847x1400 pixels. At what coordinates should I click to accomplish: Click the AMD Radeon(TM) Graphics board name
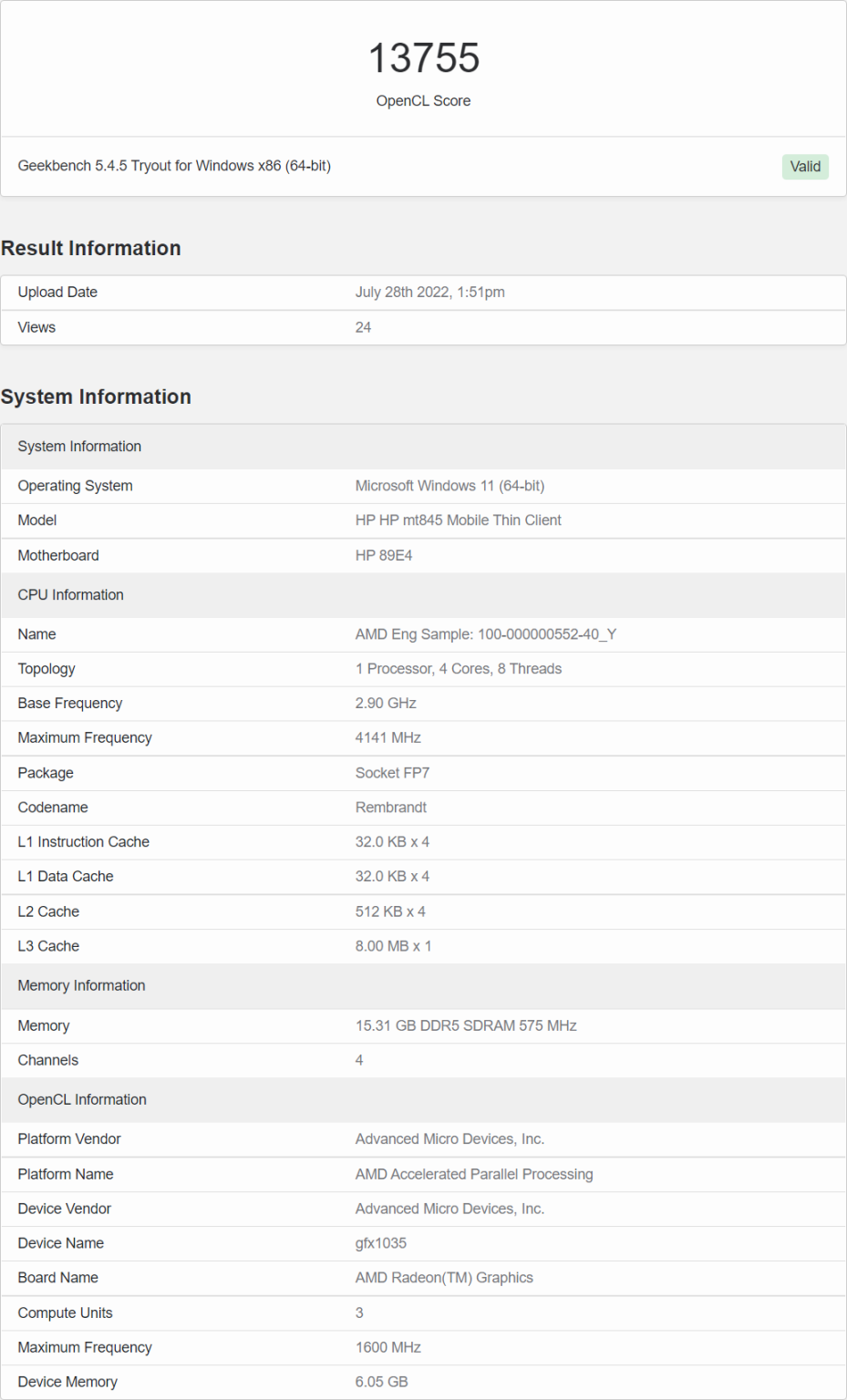coord(444,1278)
